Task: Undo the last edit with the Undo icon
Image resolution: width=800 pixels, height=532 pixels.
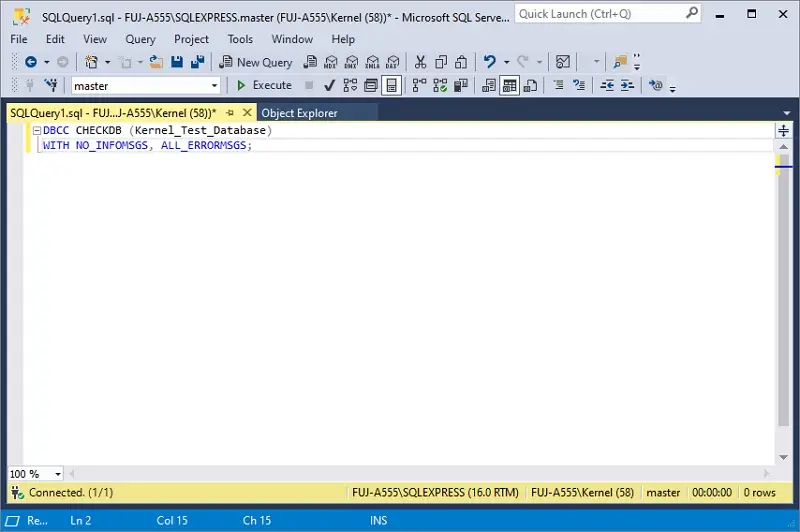Action: tap(490, 62)
